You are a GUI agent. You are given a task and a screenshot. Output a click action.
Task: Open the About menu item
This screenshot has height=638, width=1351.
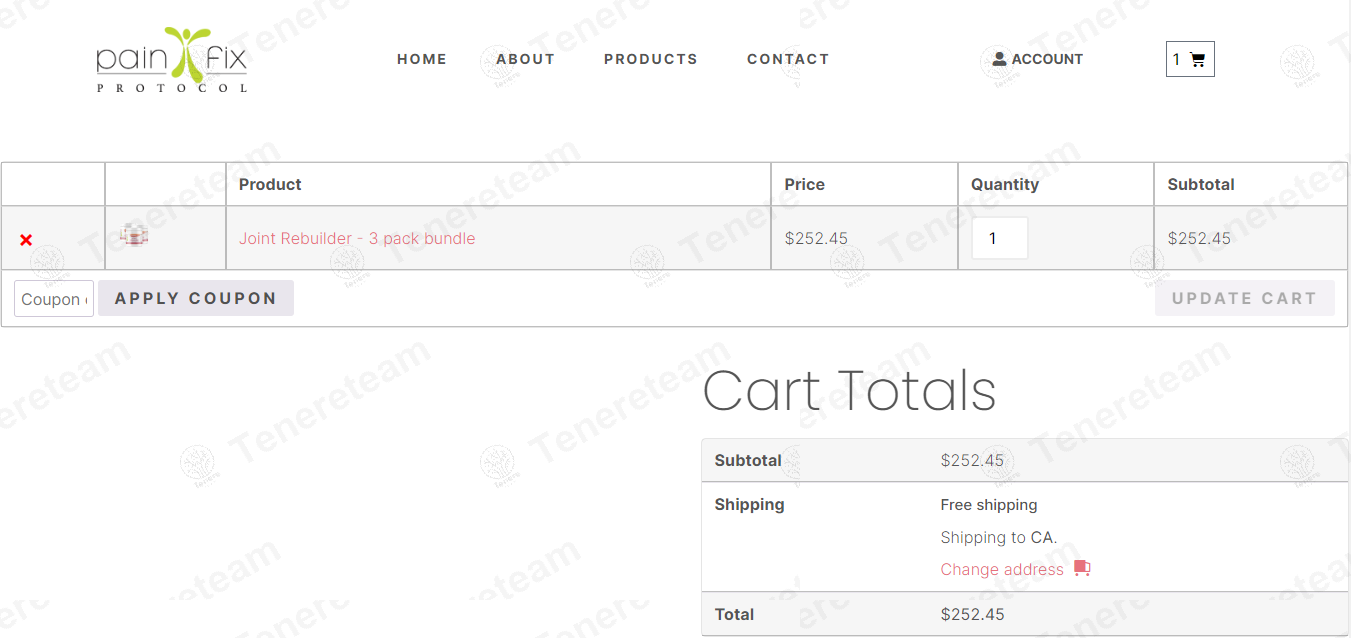(525, 59)
